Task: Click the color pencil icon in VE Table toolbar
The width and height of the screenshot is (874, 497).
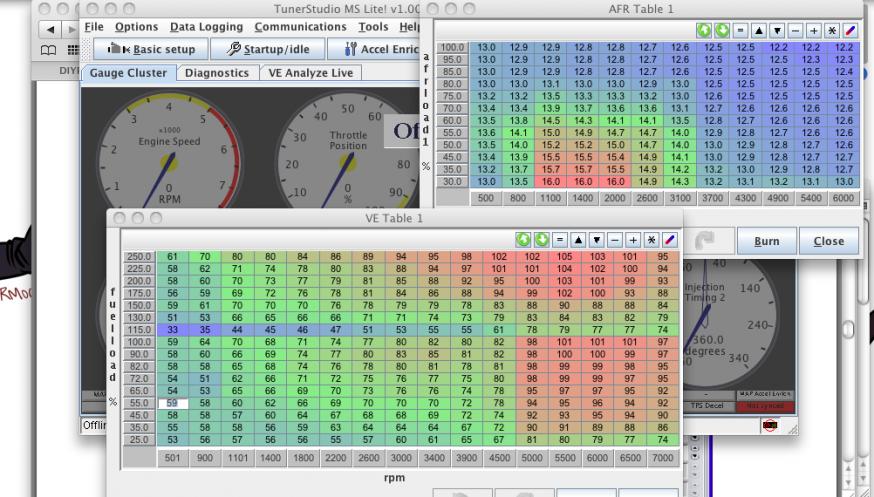Action: pos(668,240)
